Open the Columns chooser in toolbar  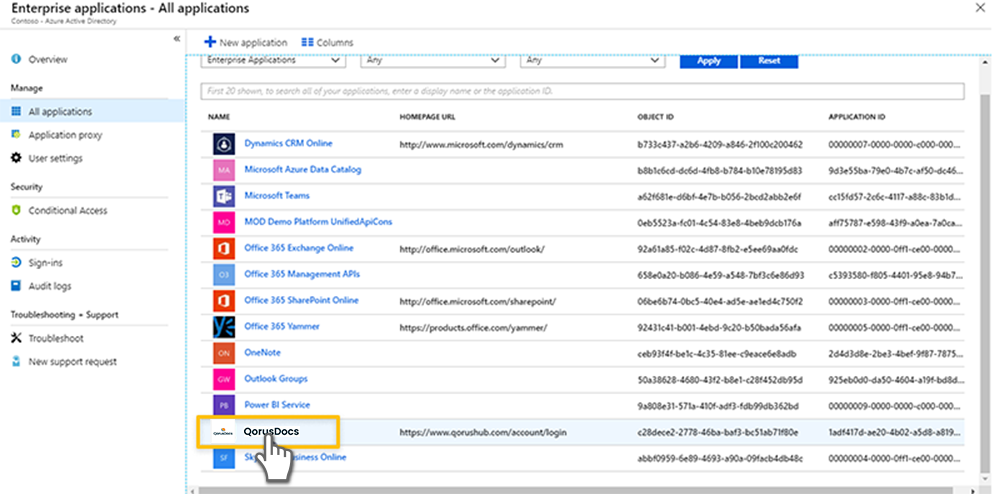click(x=327, y=42)
